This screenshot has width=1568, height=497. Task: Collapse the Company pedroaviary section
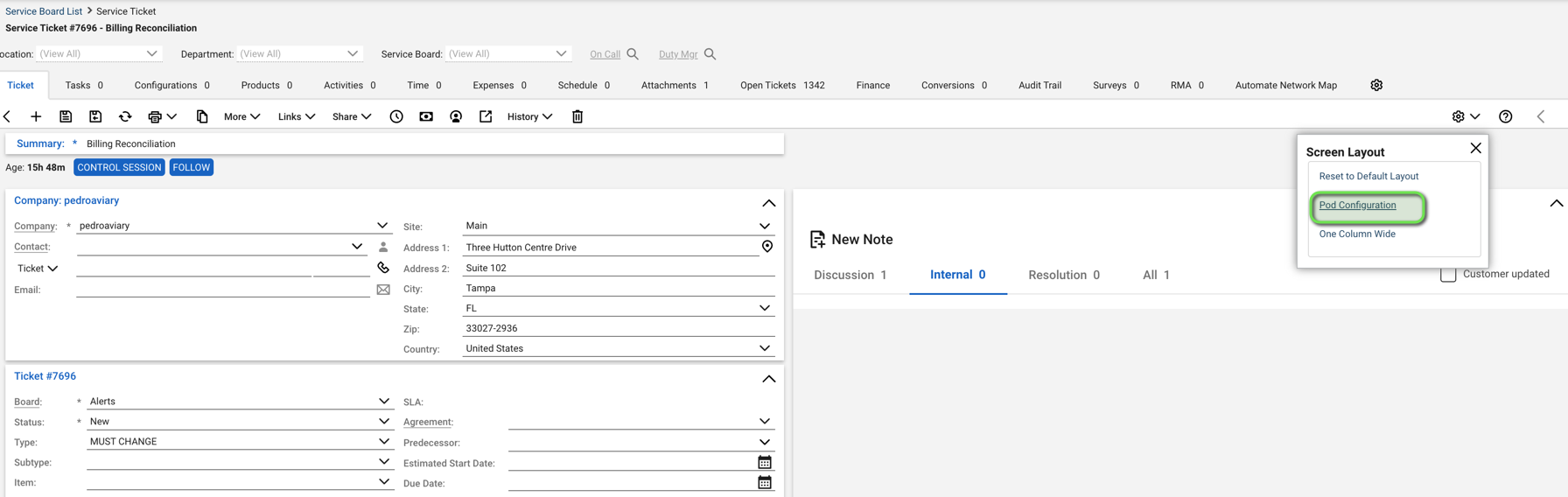coord(768,203)
